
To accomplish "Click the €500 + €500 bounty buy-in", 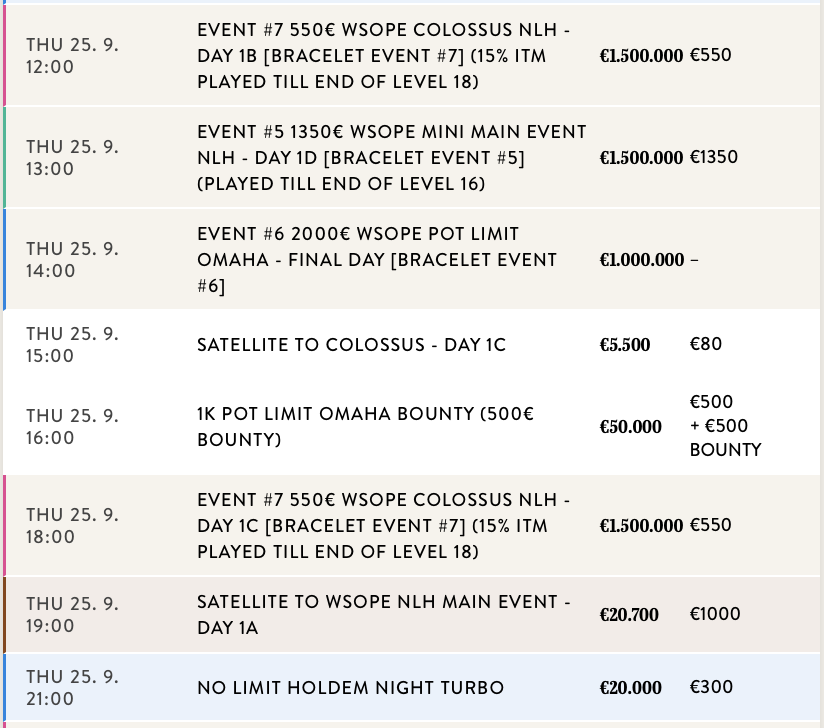I will [725, 426].
